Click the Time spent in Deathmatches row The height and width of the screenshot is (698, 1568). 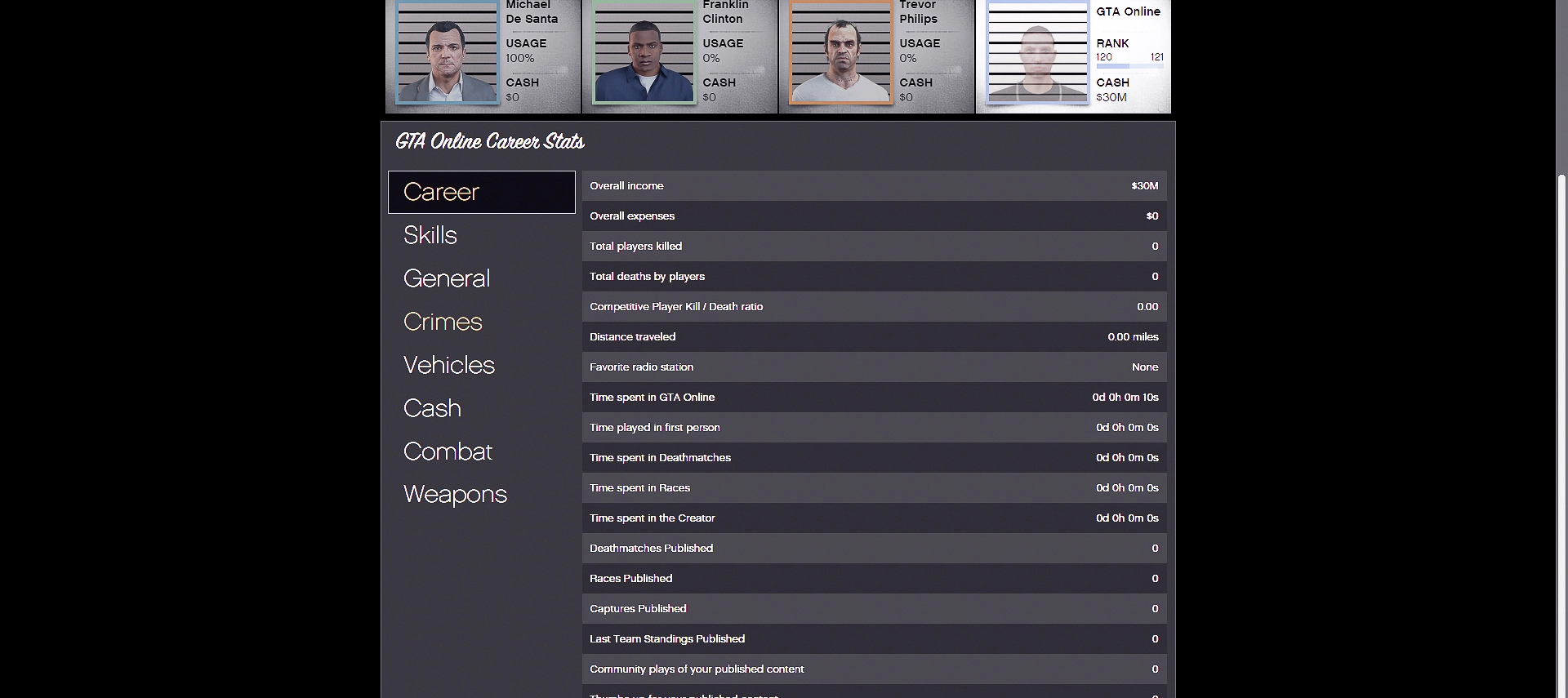tap(874, 458)
